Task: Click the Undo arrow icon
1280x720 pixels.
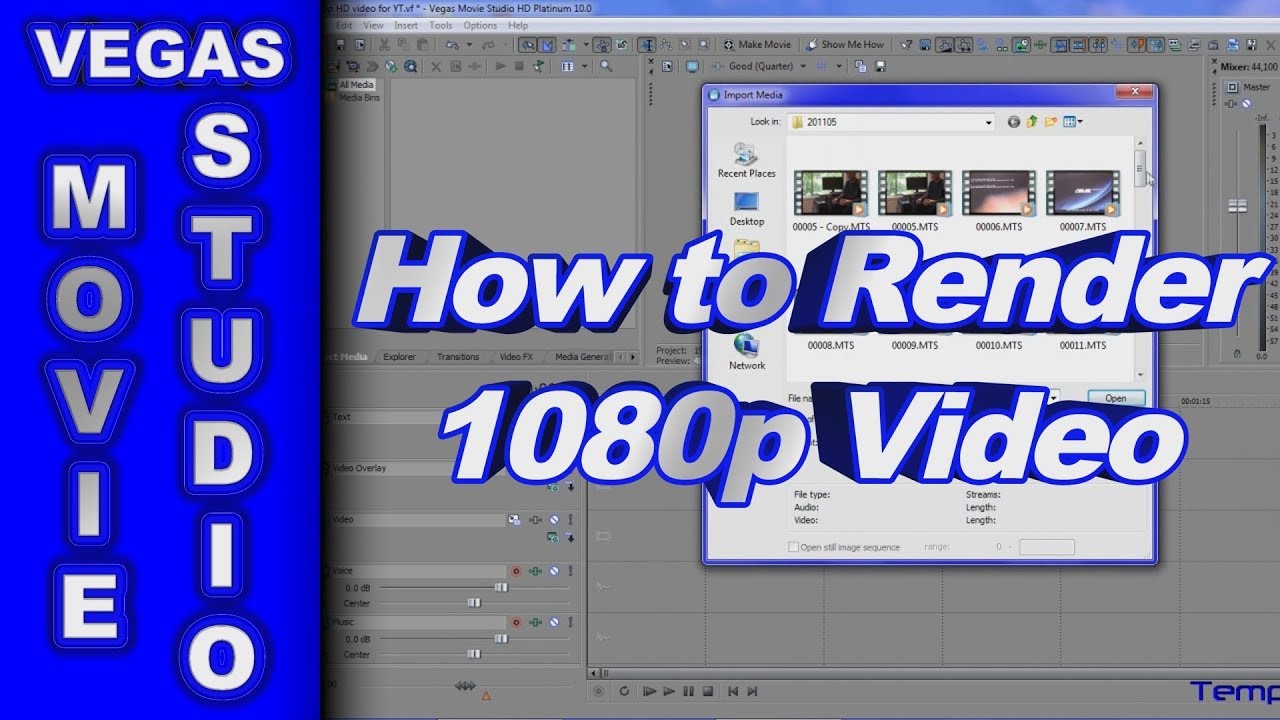Action: tap(452, 45)
